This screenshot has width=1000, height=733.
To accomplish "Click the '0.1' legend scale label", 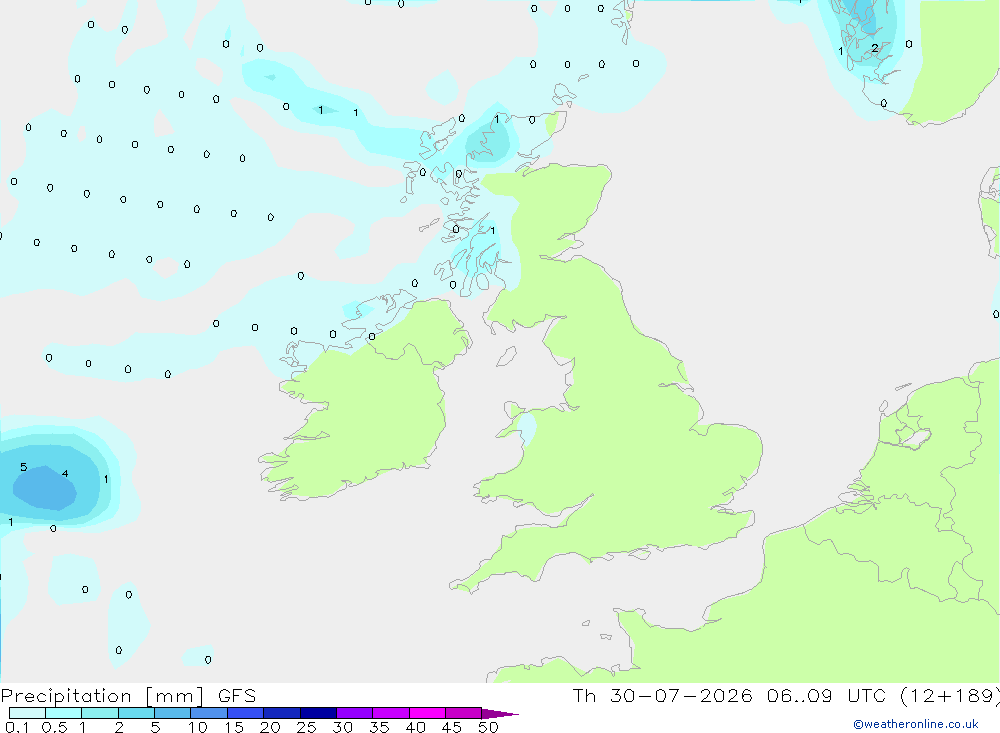I will pyautogui.click(x=17, y=727).
